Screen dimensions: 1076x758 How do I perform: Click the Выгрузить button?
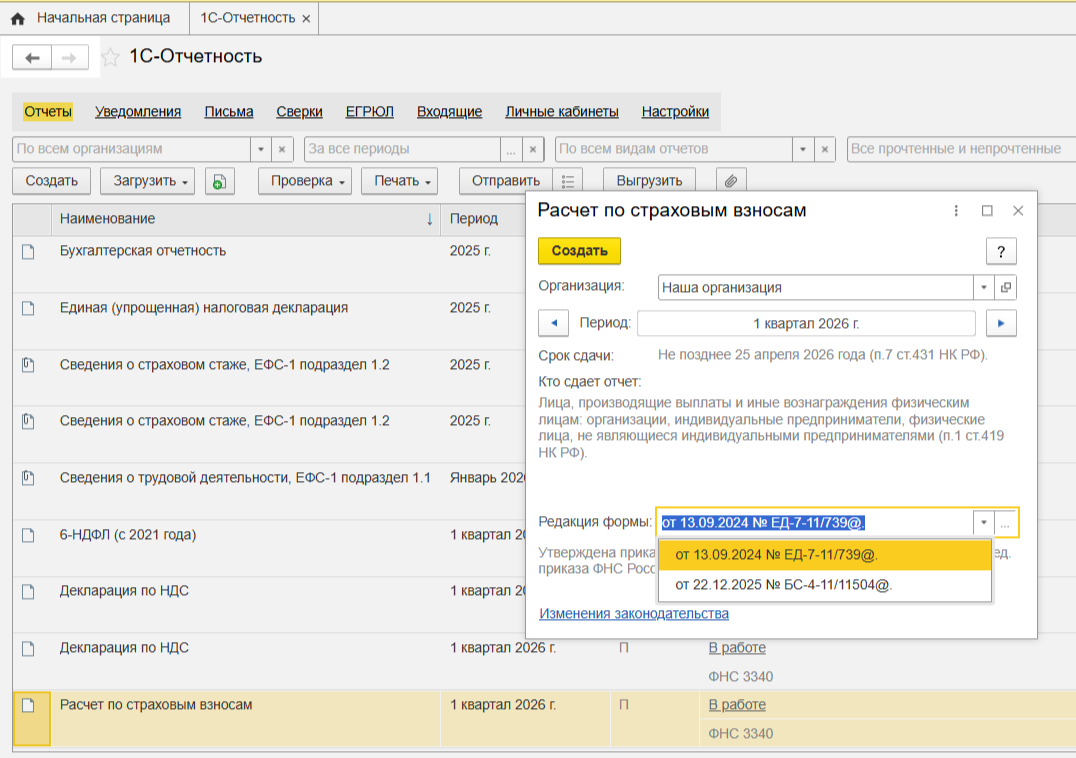coord(649,181)
